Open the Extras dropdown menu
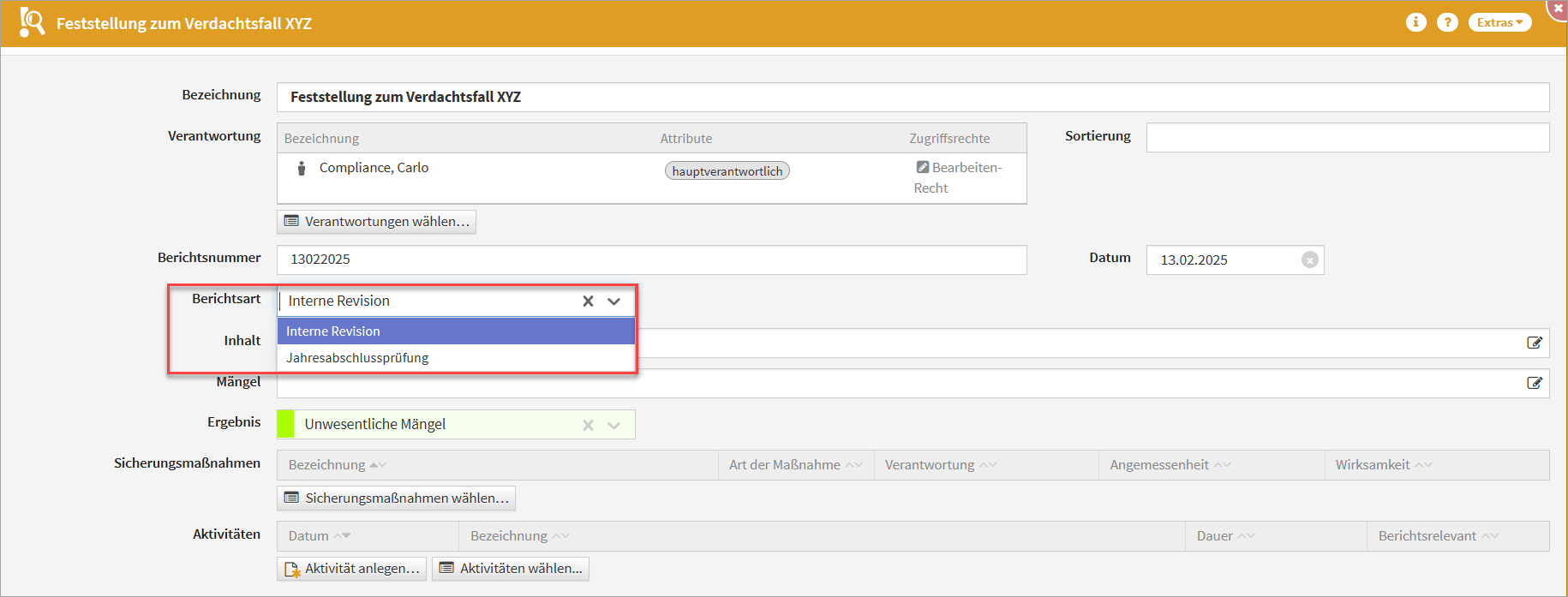1568x597 pixels. click(x=1499, y=22)
